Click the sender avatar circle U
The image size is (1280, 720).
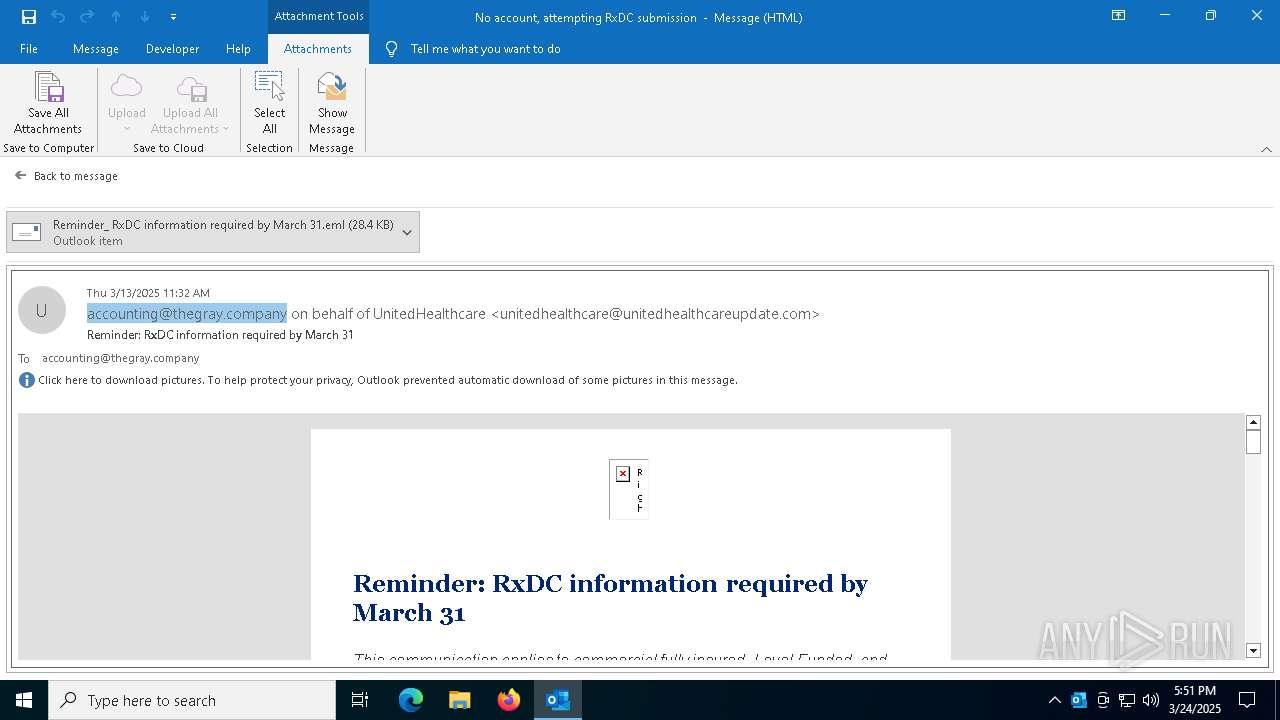click(42, 310)
